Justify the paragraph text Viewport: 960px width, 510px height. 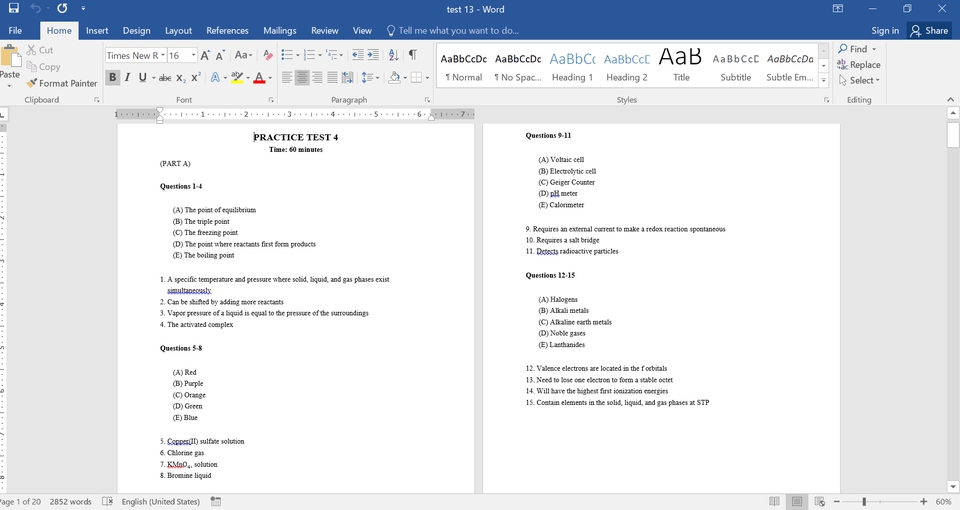pos(332,78)
